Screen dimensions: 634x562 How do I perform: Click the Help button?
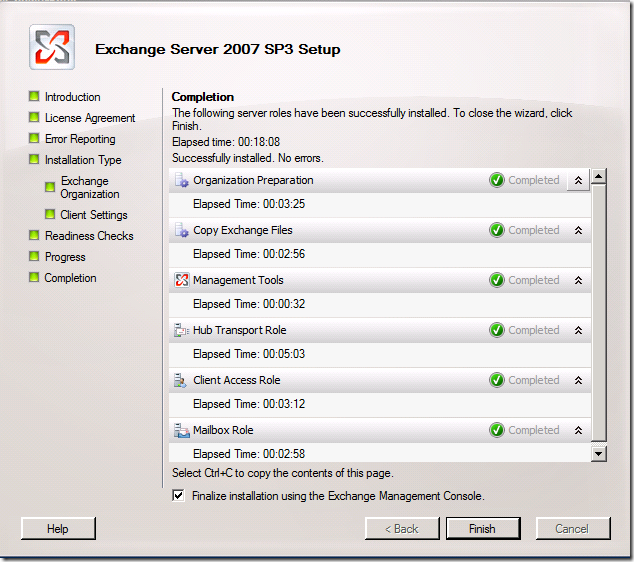[x=58, y=528]
